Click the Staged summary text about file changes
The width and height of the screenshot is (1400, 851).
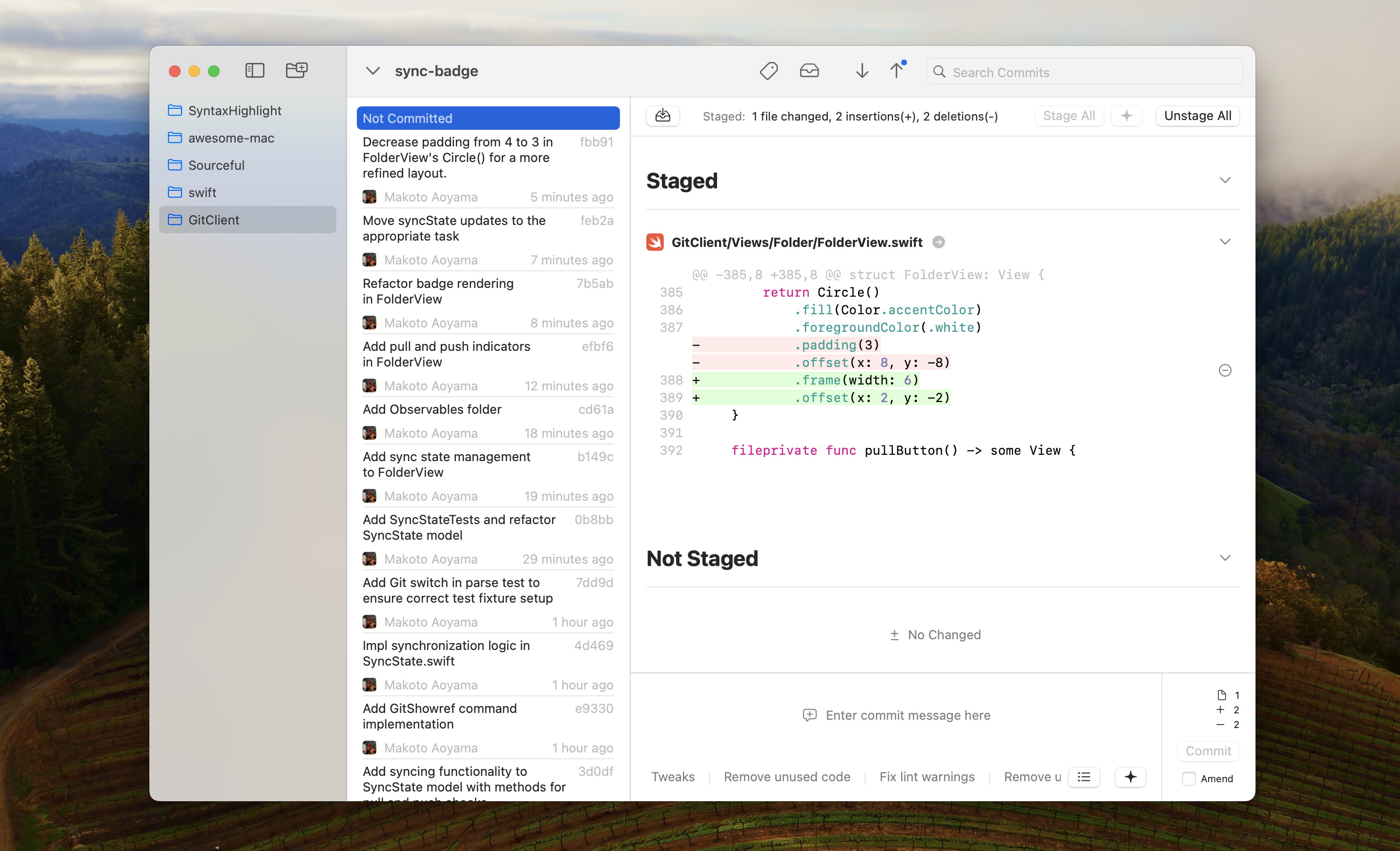(874, 117)
